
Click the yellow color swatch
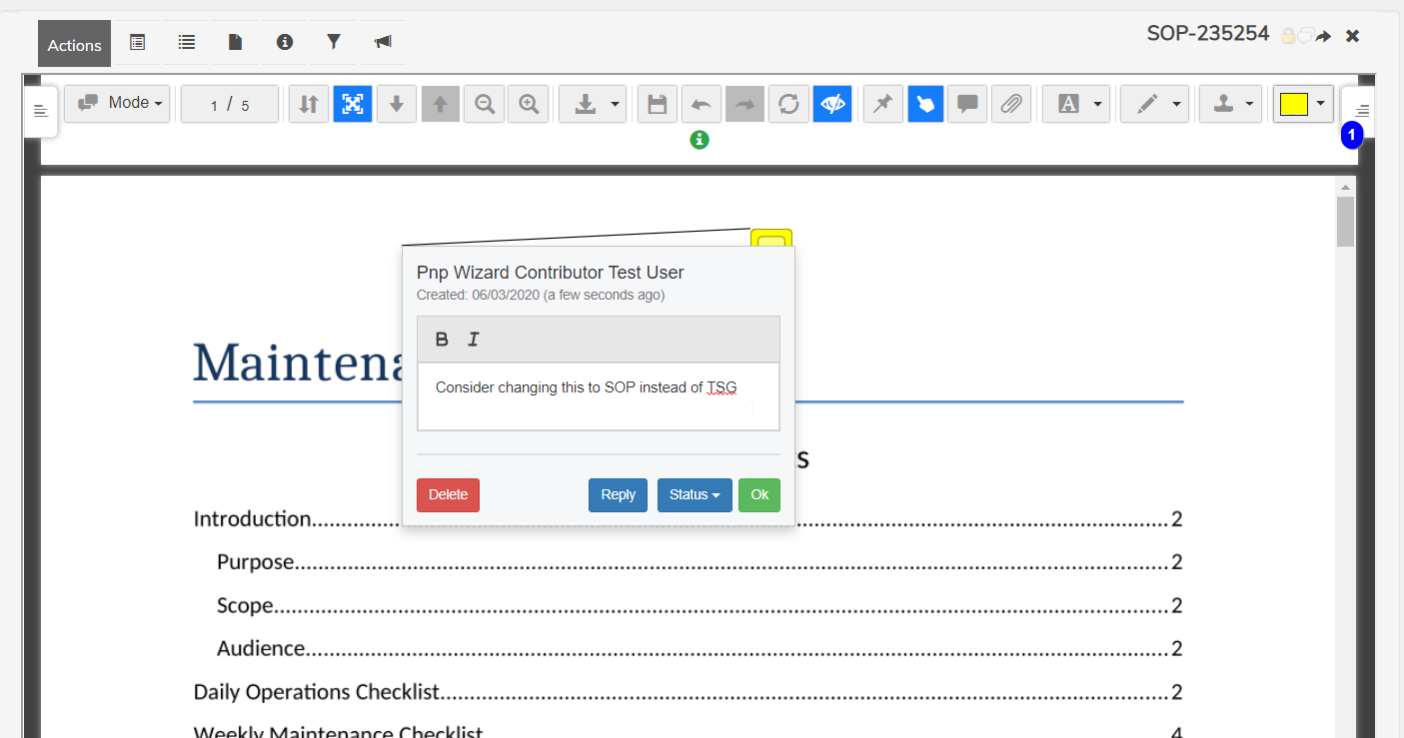[x=1294, y=104]
